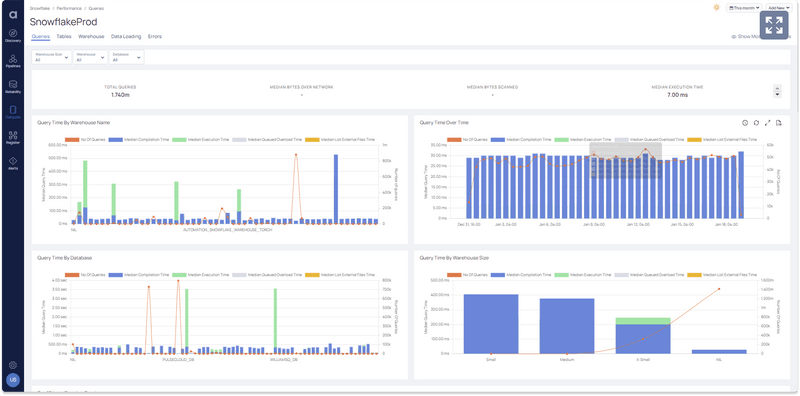Open the This month date range dropdown
This screenshot has height=396, width=800.
pyautogui.click(x=744, y=8)
